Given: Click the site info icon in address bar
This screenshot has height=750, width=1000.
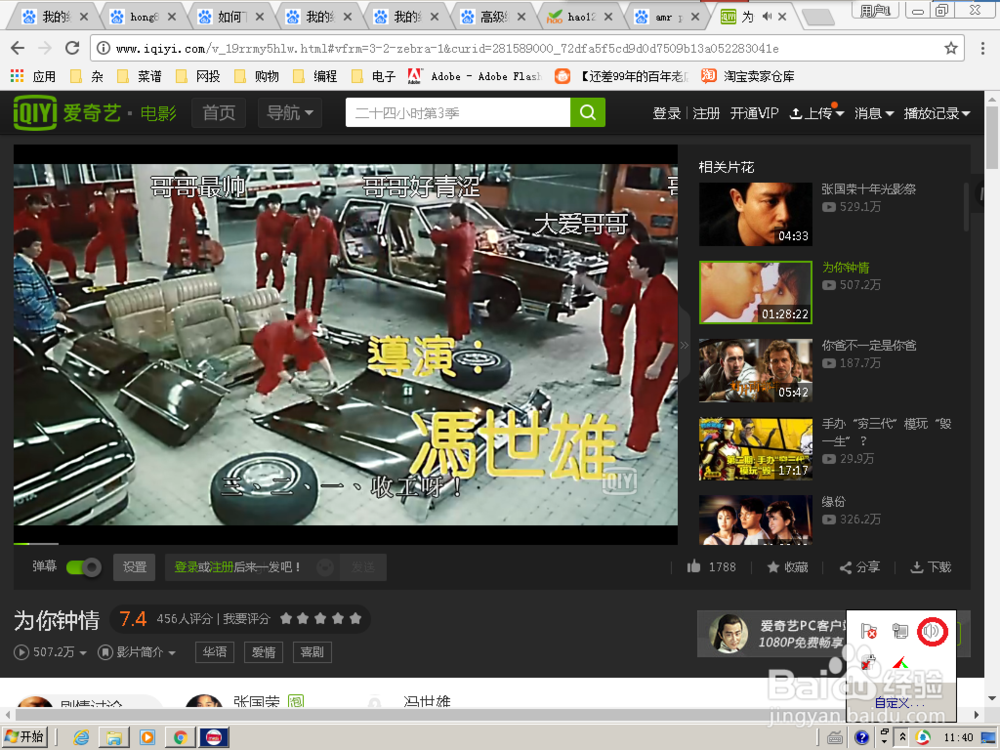Looking at the screenshot, I should pos(103,48).
